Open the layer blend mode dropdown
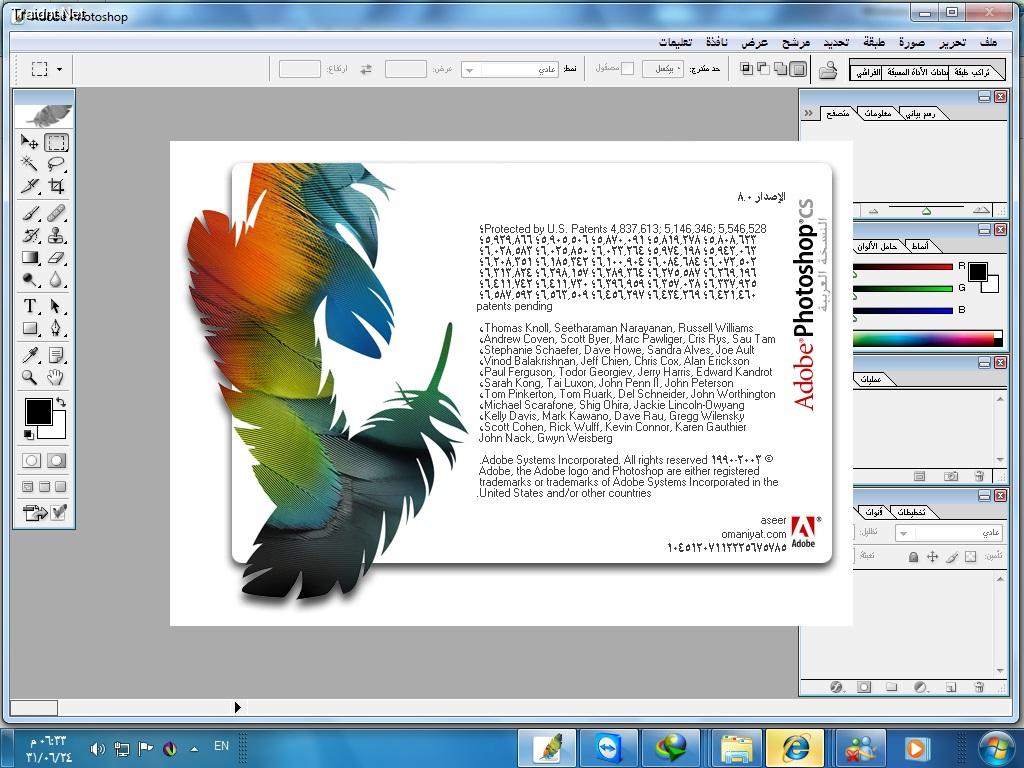This screenshot has width=1024, height=768. pyautogui.click(x=947, y=533)
